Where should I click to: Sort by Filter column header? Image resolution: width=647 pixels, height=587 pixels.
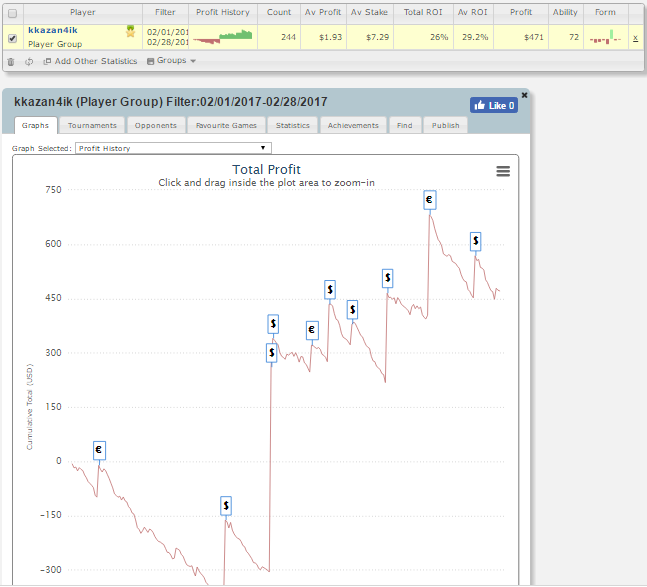165,12
